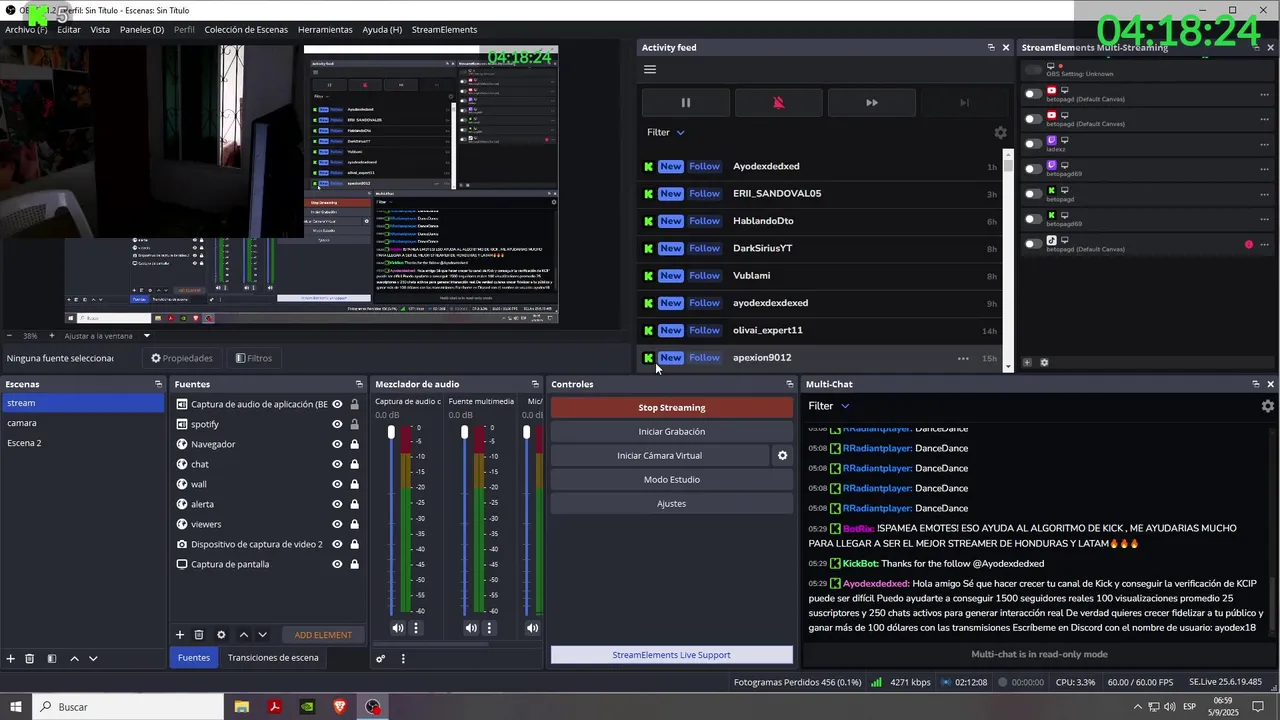
Task: Adjust Fuente multimedia volume fader
Action: click(464, 432)
